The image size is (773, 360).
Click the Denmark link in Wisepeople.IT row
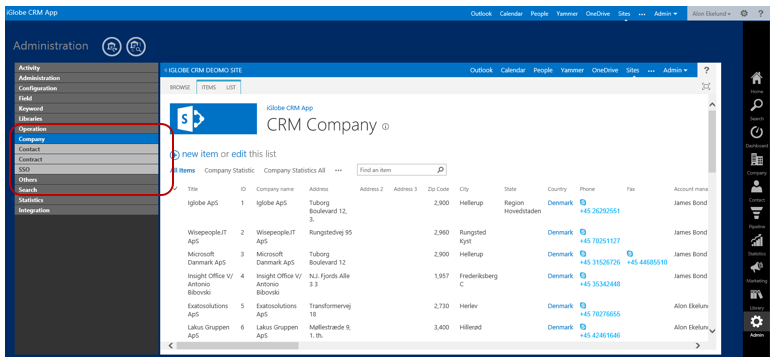(560, 232)
